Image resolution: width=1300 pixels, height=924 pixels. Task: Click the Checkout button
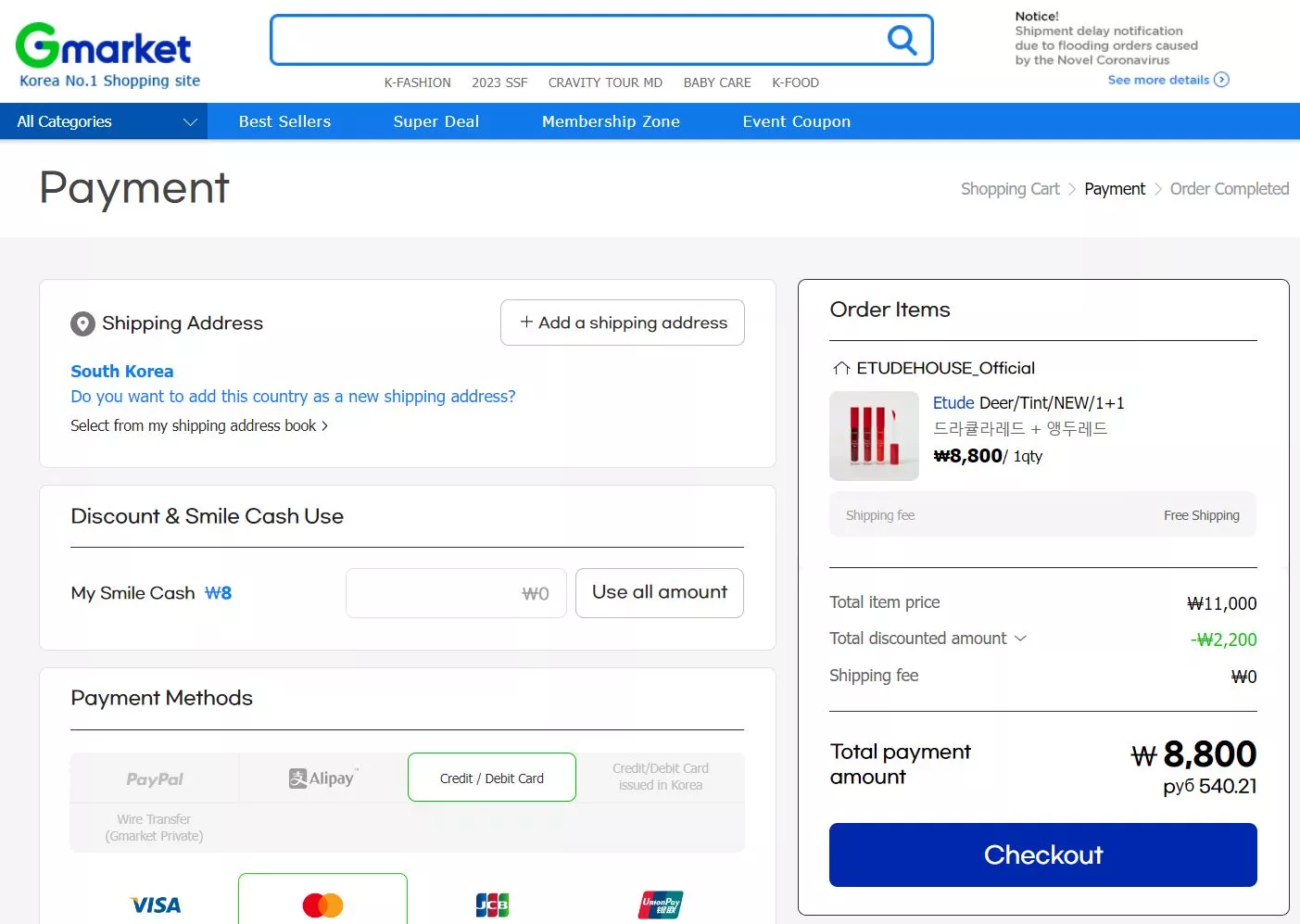tap(1043, 854)
